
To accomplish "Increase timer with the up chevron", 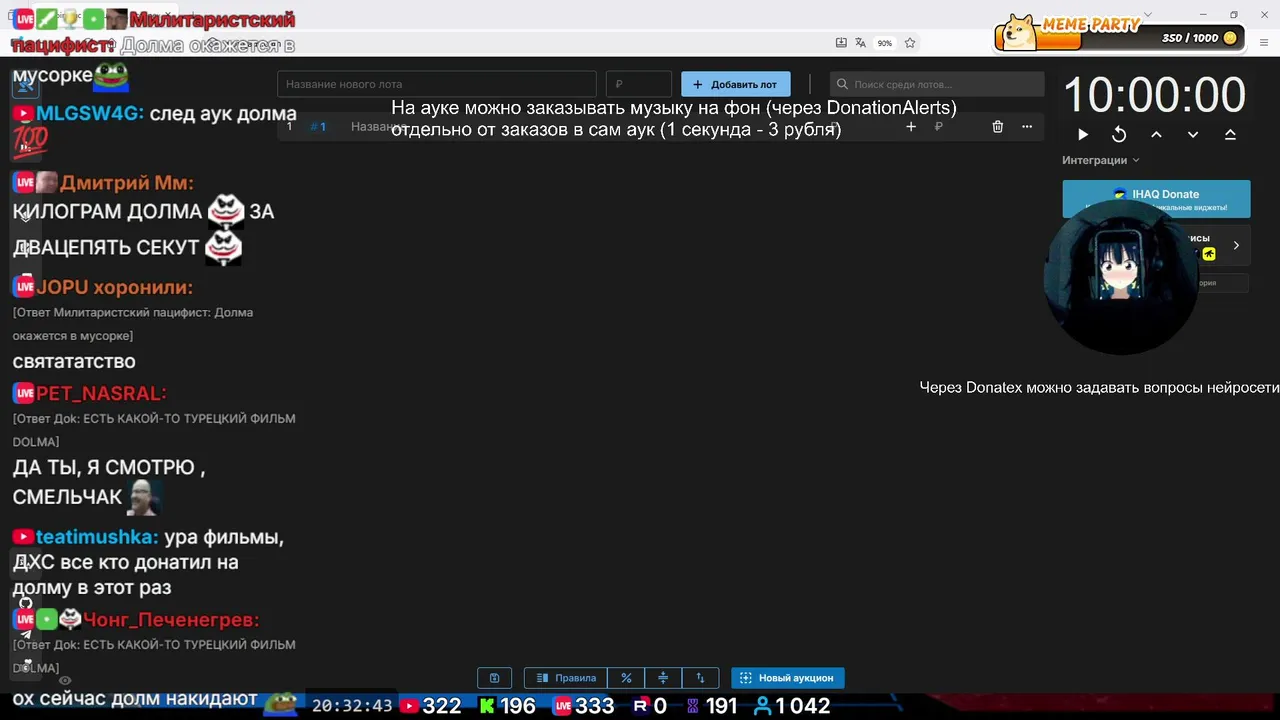I will (1156, 134).
